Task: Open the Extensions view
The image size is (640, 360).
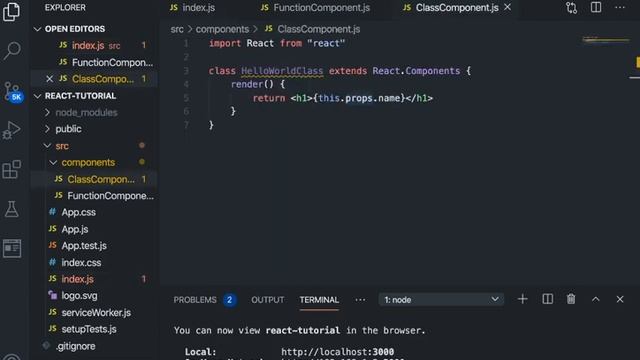Action: [x=11, y=169]
